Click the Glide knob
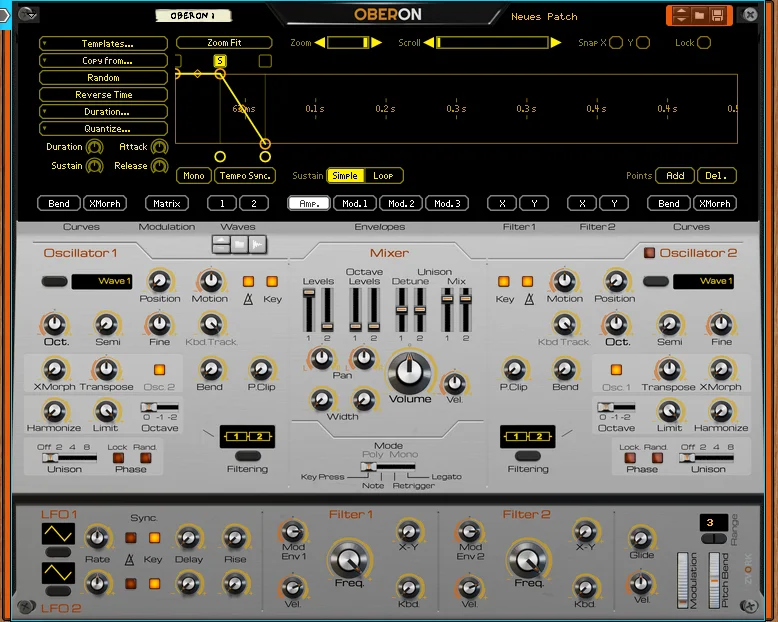Image resolution: width=778 pixels, height=622 pixels. click(641, 538)
